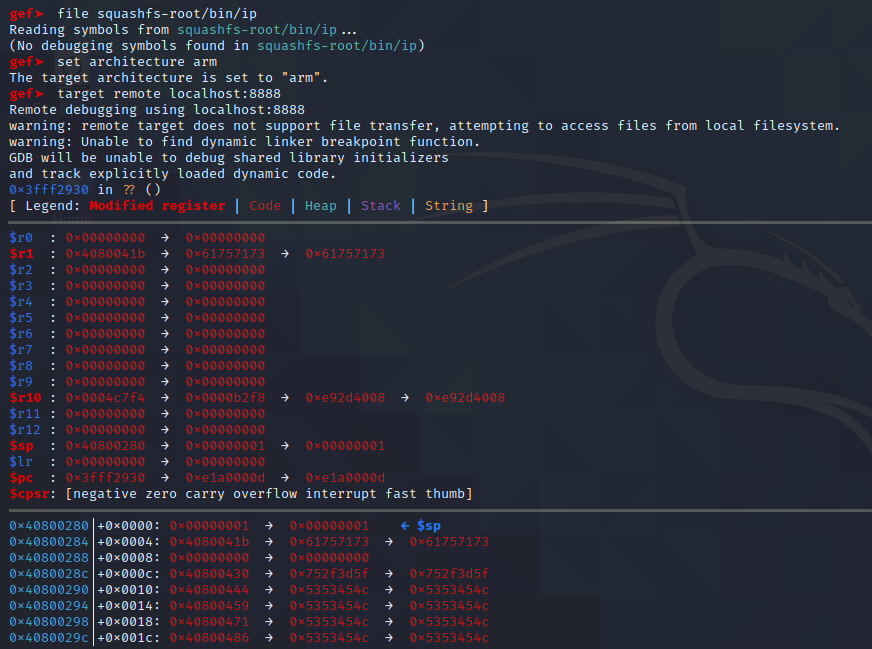This screenshot has width=872, height=649.
Task: Select stack value 0x5353454c at offset +0x0014
Action: point(330,605)
